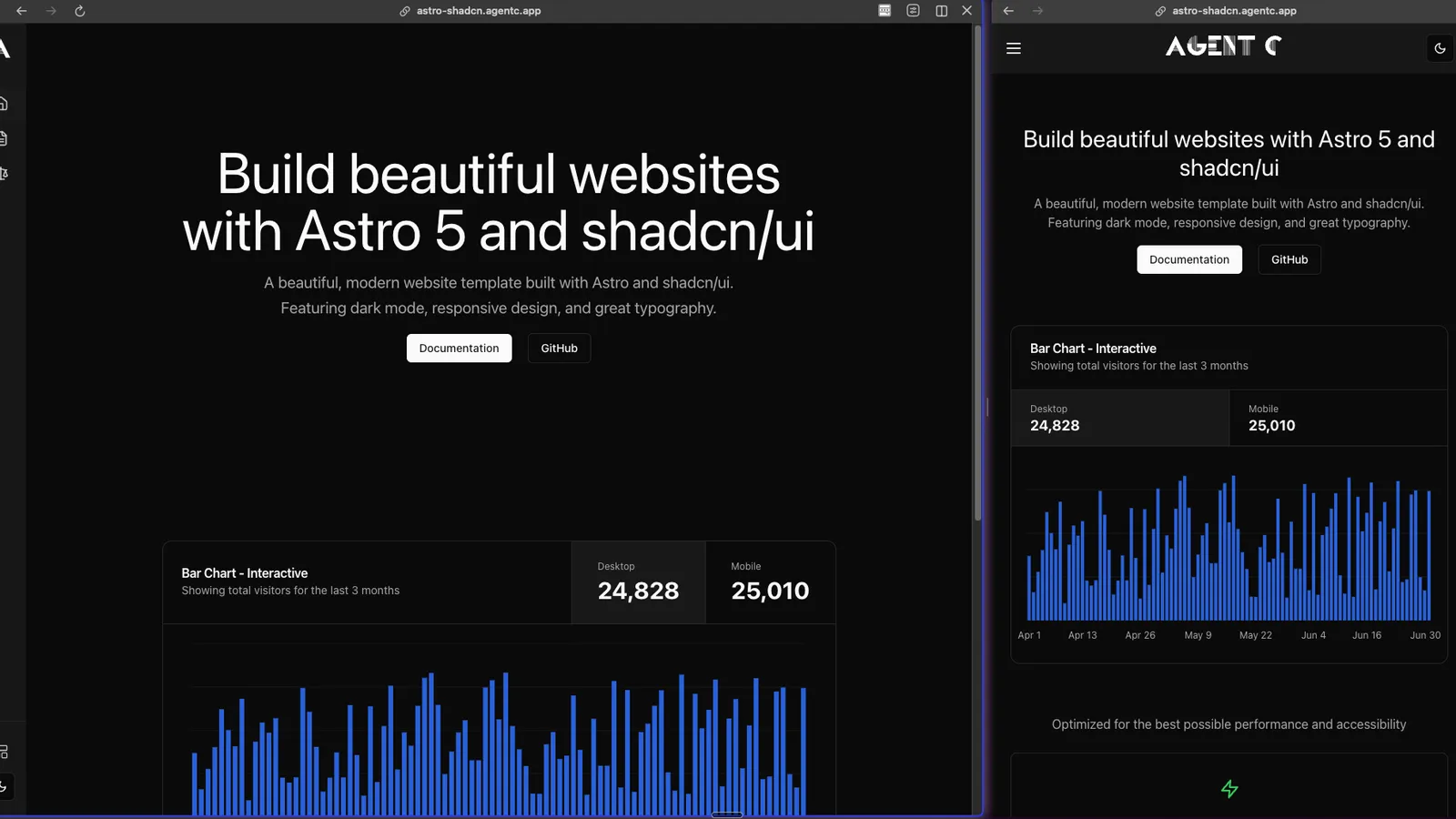
Task: Toggle theme moon button in left sidebar
Action: click(4, 786)
